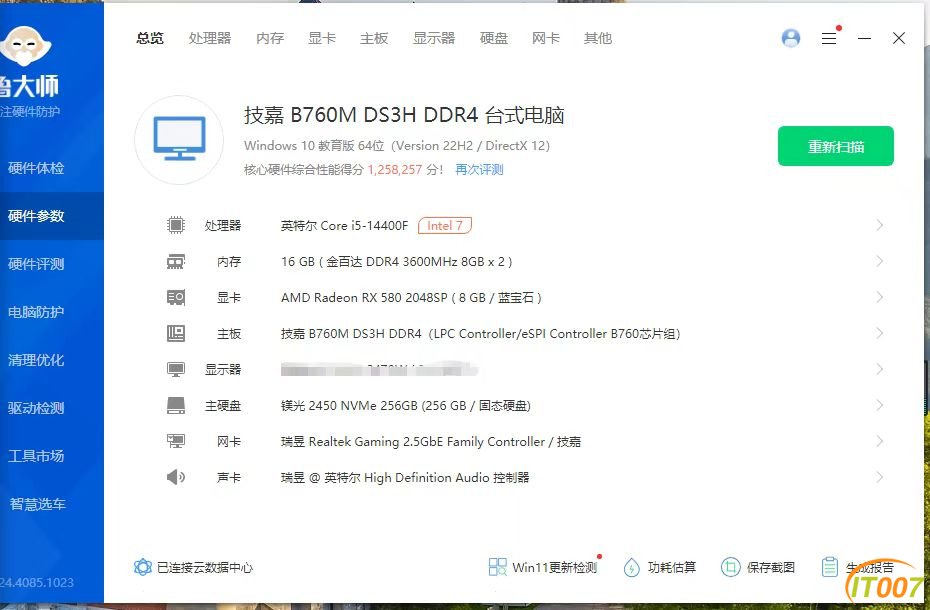Expand the 显示器 row chevron
The height and width of the screenshot is (610, 930).
pyautogui.click(x=880, y=369)
